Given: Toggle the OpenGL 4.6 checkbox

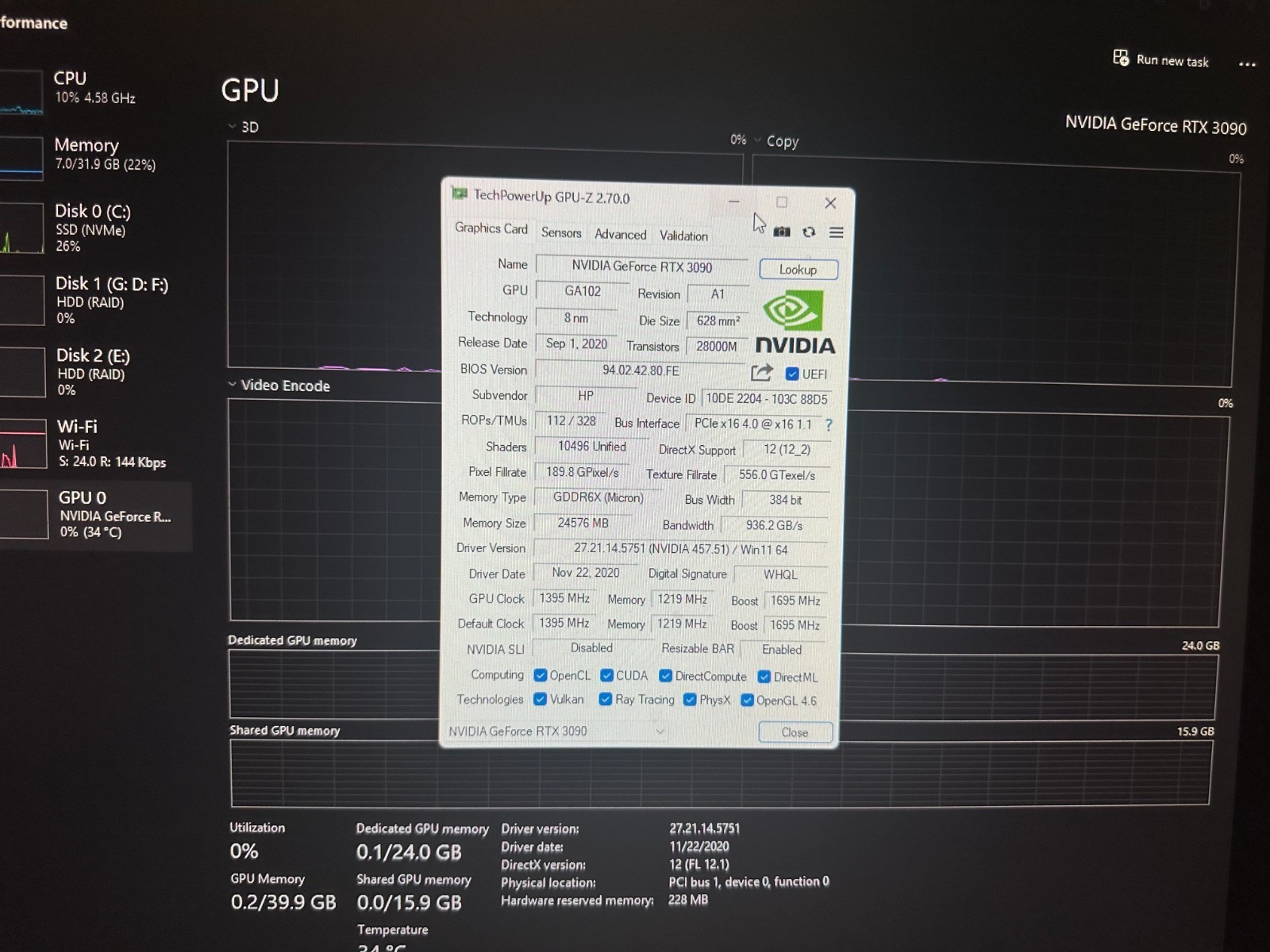Looking at the screenshot, I should [x=747, y=700].
